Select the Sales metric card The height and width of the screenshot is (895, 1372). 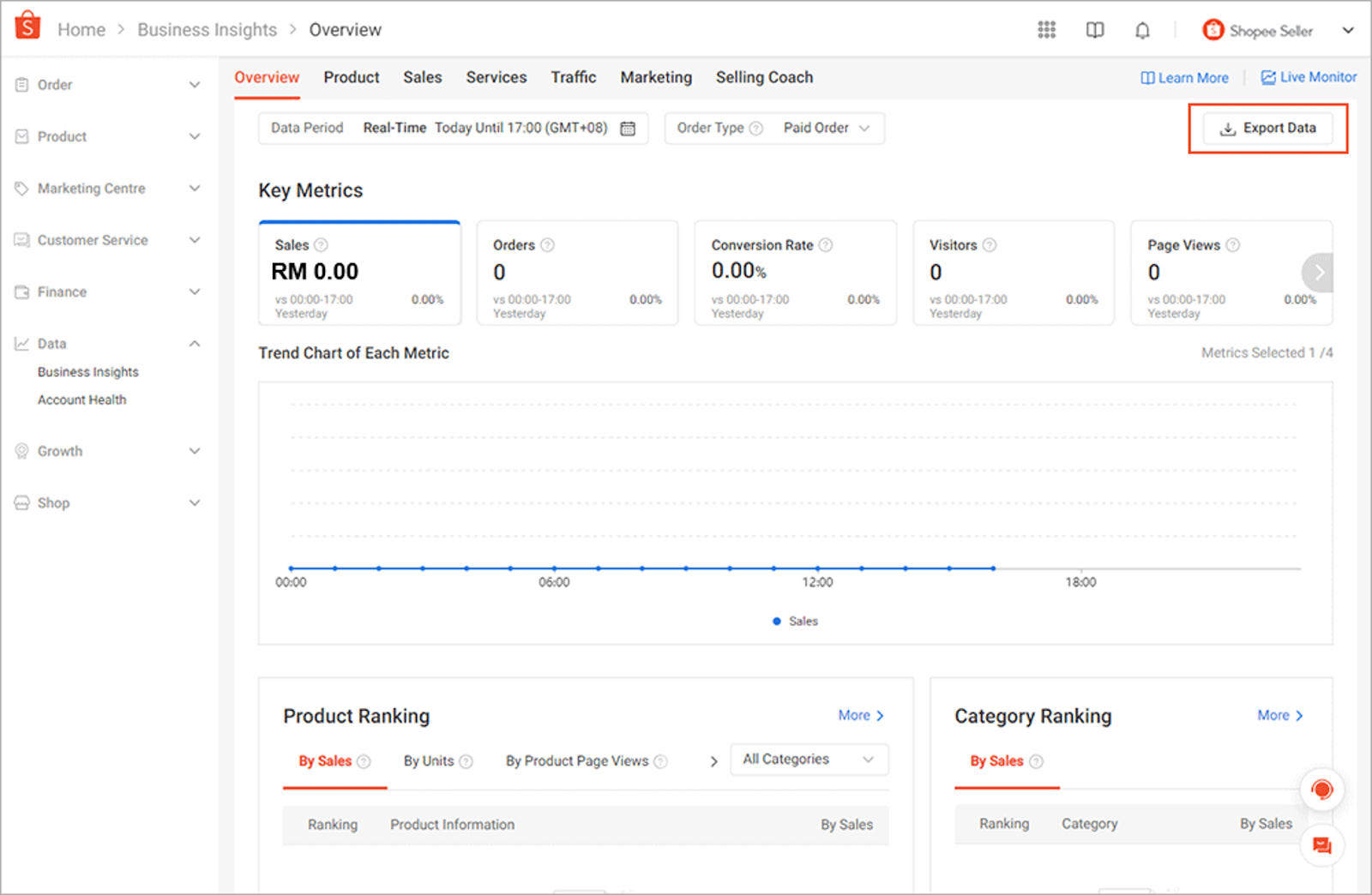point(359,273)
